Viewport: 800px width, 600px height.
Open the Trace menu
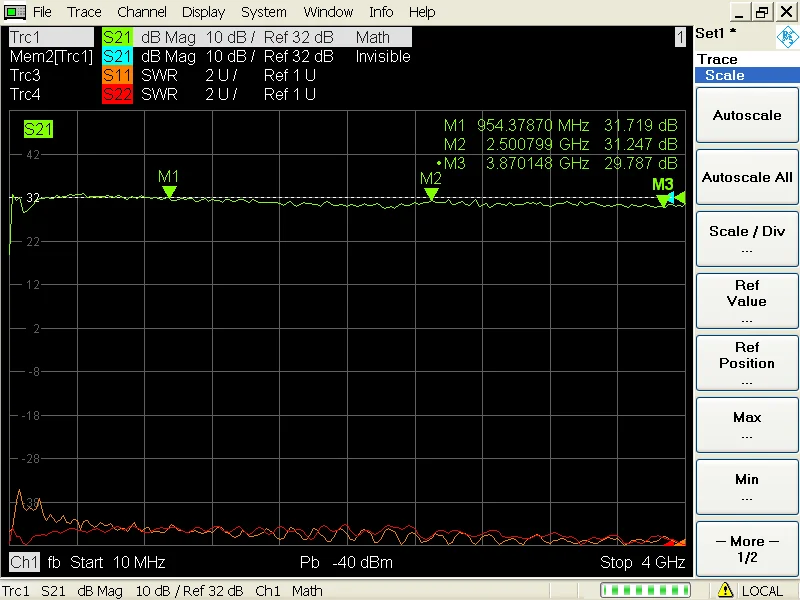click(x=84, y=12)
